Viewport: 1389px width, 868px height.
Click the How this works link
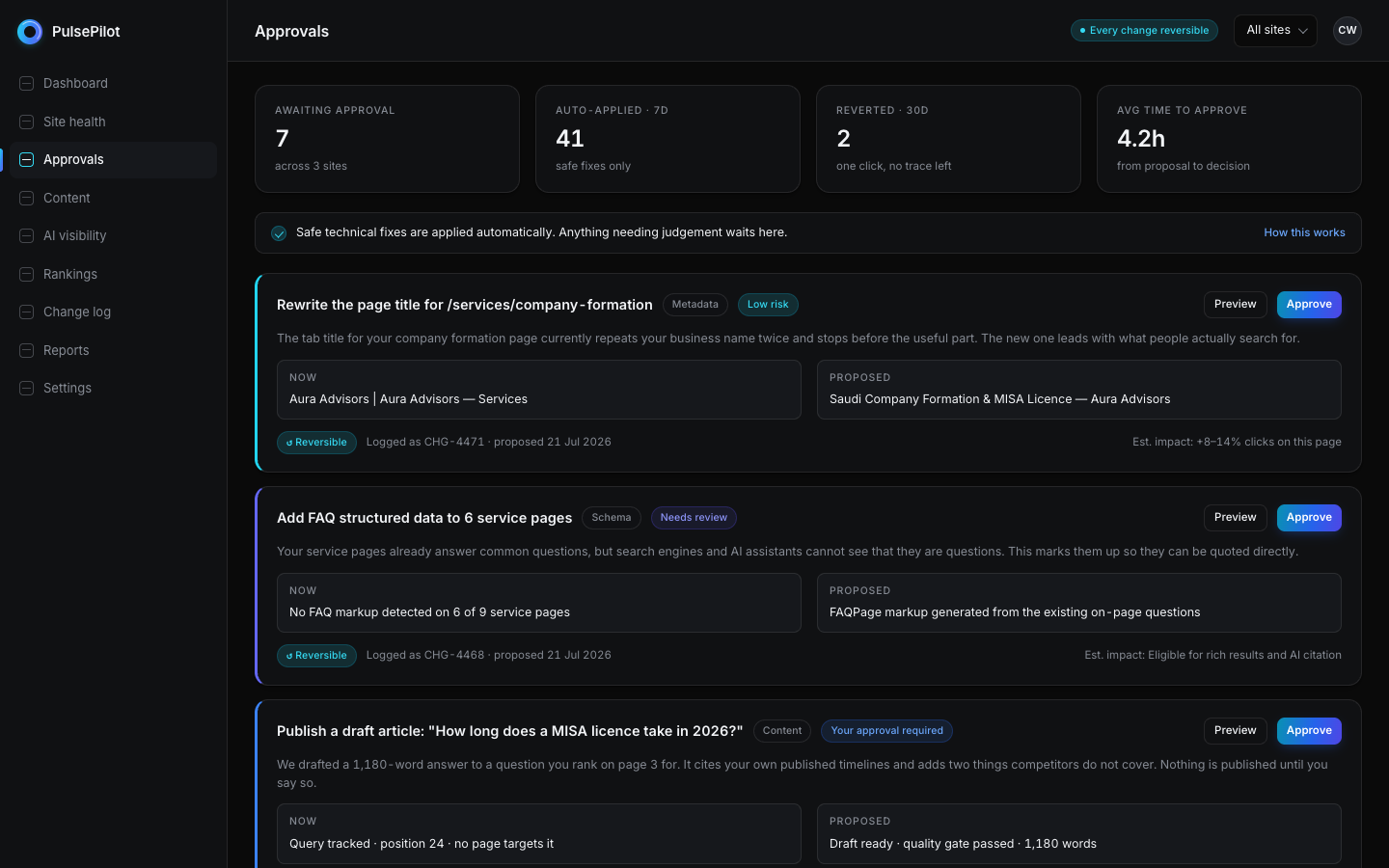click(1304, 232)
